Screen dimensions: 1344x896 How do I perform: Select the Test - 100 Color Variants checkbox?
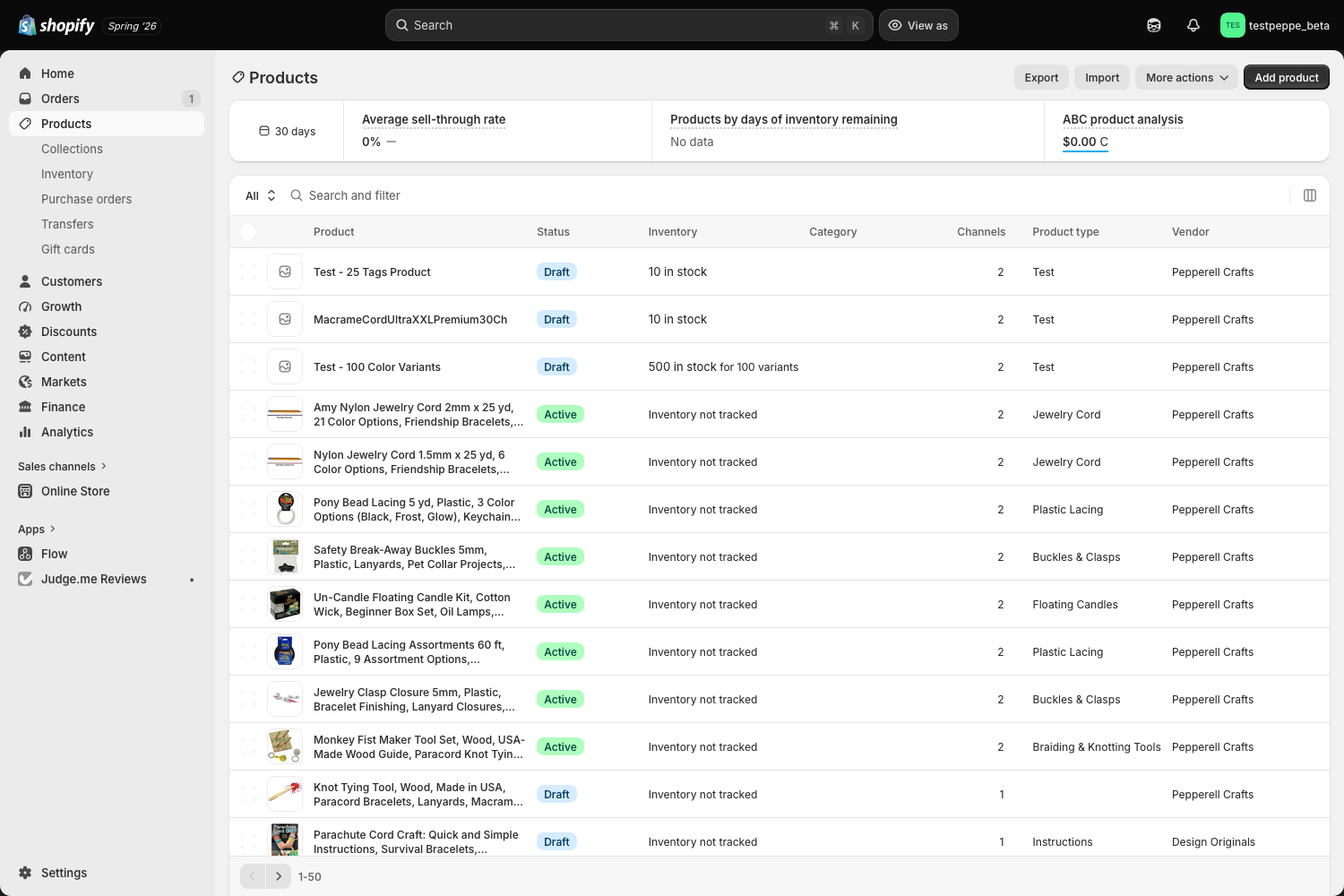(x=248, y=366)
